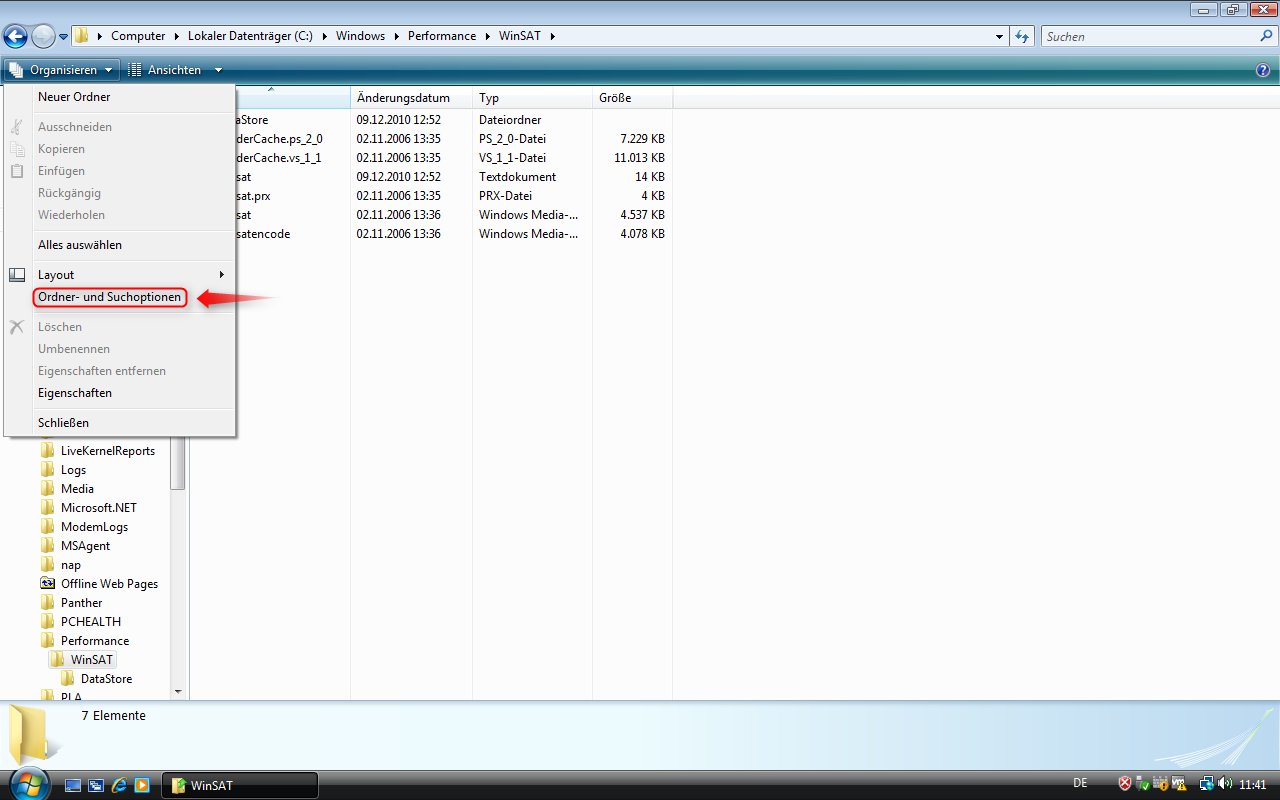Open the address bar history dropdown
The image size is (1280, 800).
point(998,36)
